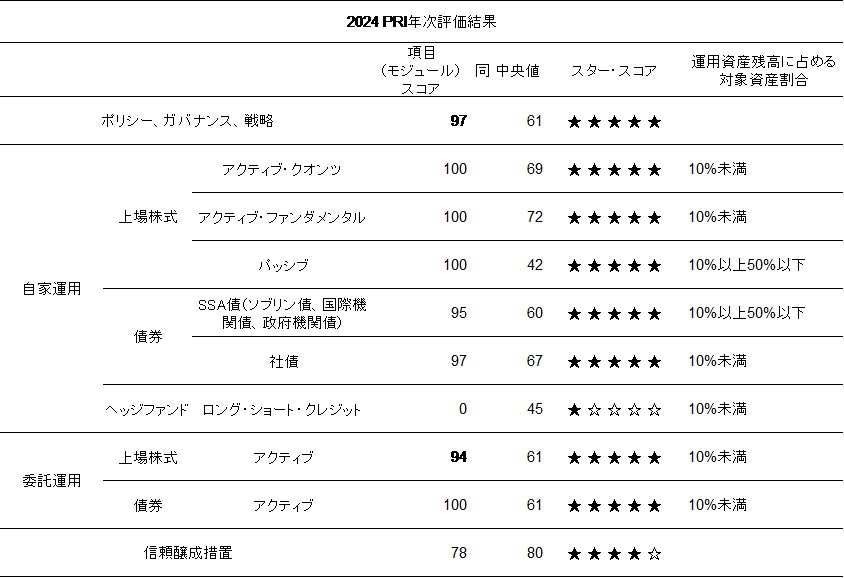Select the 委託運用 category label

pos(51,481)
